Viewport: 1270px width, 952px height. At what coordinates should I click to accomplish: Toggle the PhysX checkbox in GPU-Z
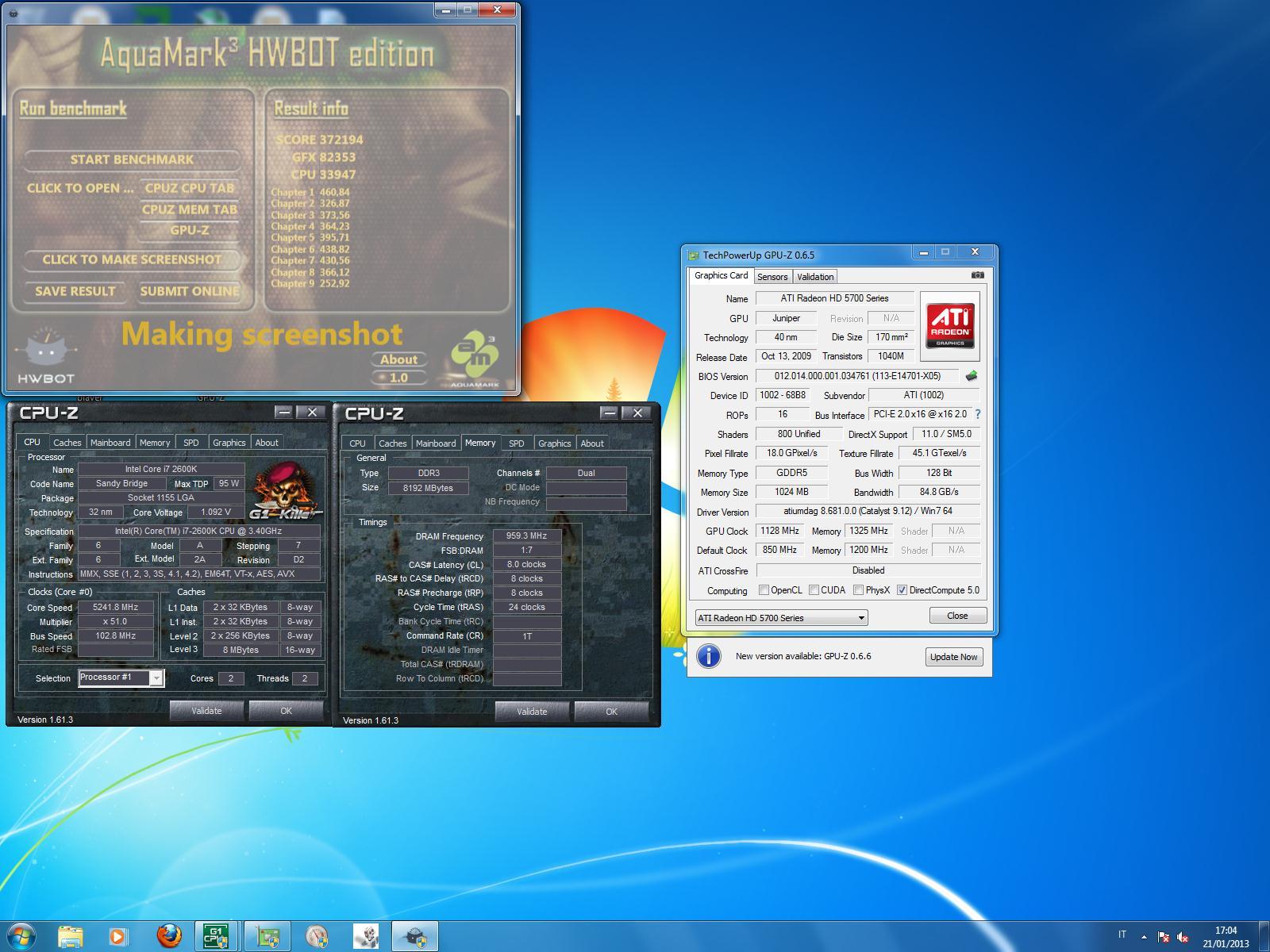point(858,589)
